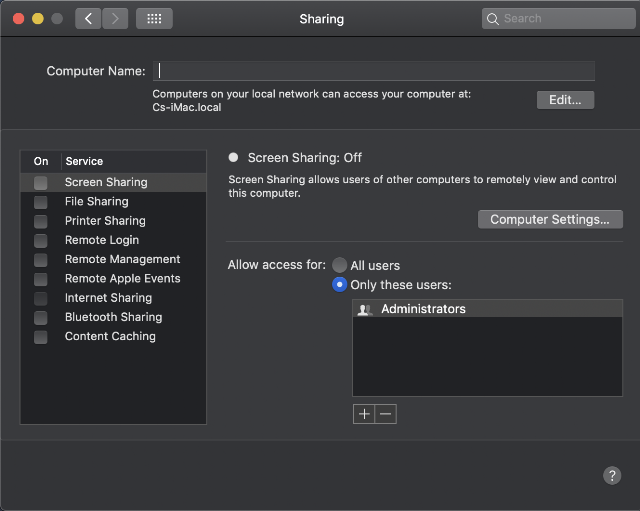Click the Screen Sharing: Off status text

tap(304, 158)
